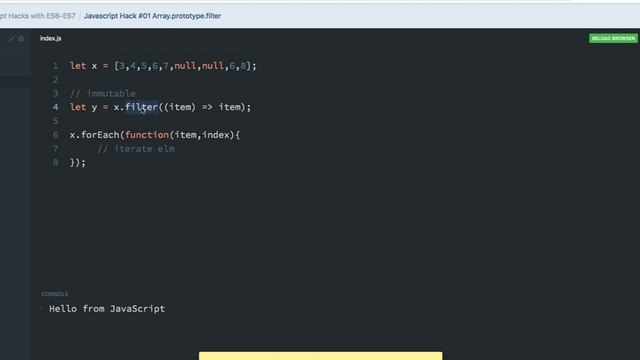Click line number 5 in the gutter

pos(56,121)
